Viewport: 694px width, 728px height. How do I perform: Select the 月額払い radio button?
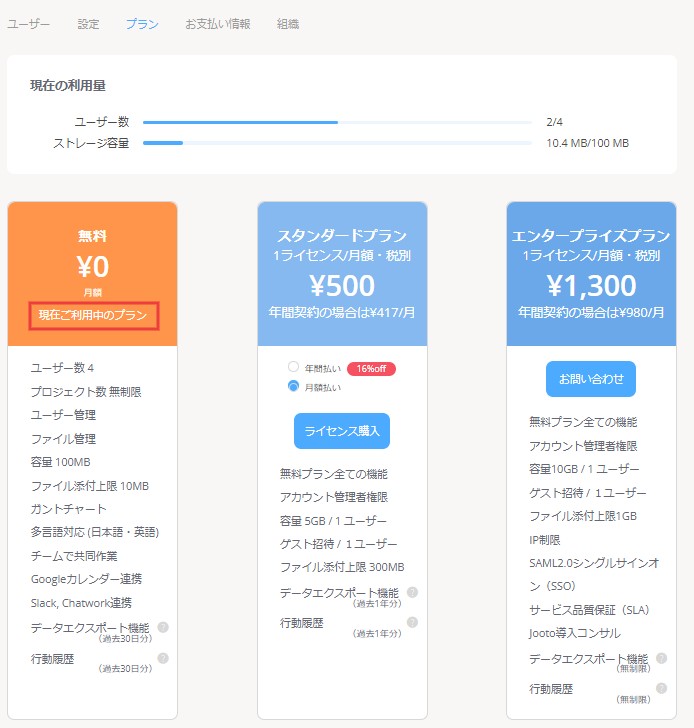tap(293, 386)
